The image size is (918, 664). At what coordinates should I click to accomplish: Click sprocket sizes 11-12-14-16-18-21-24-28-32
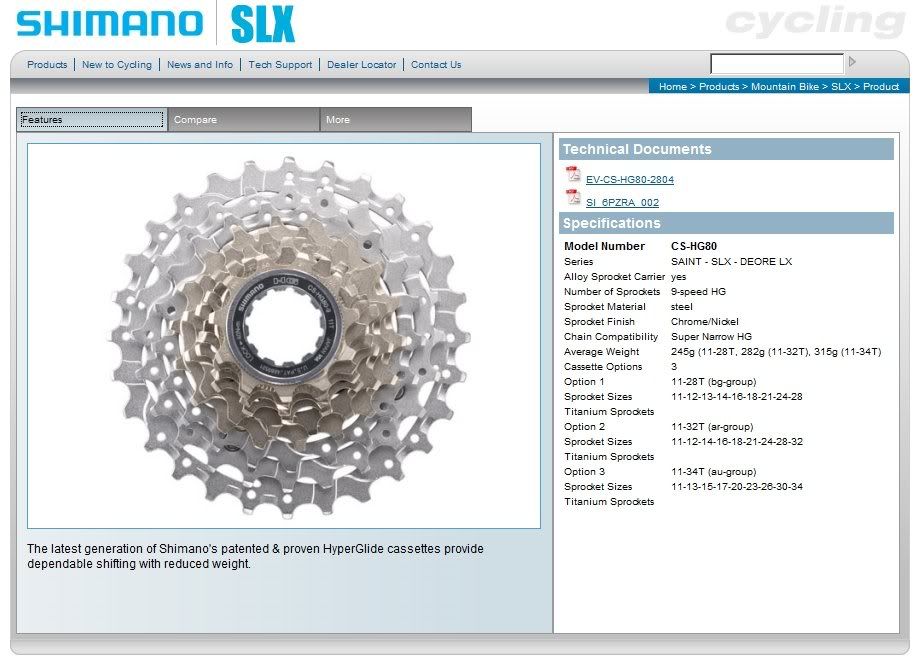point(737,441)
